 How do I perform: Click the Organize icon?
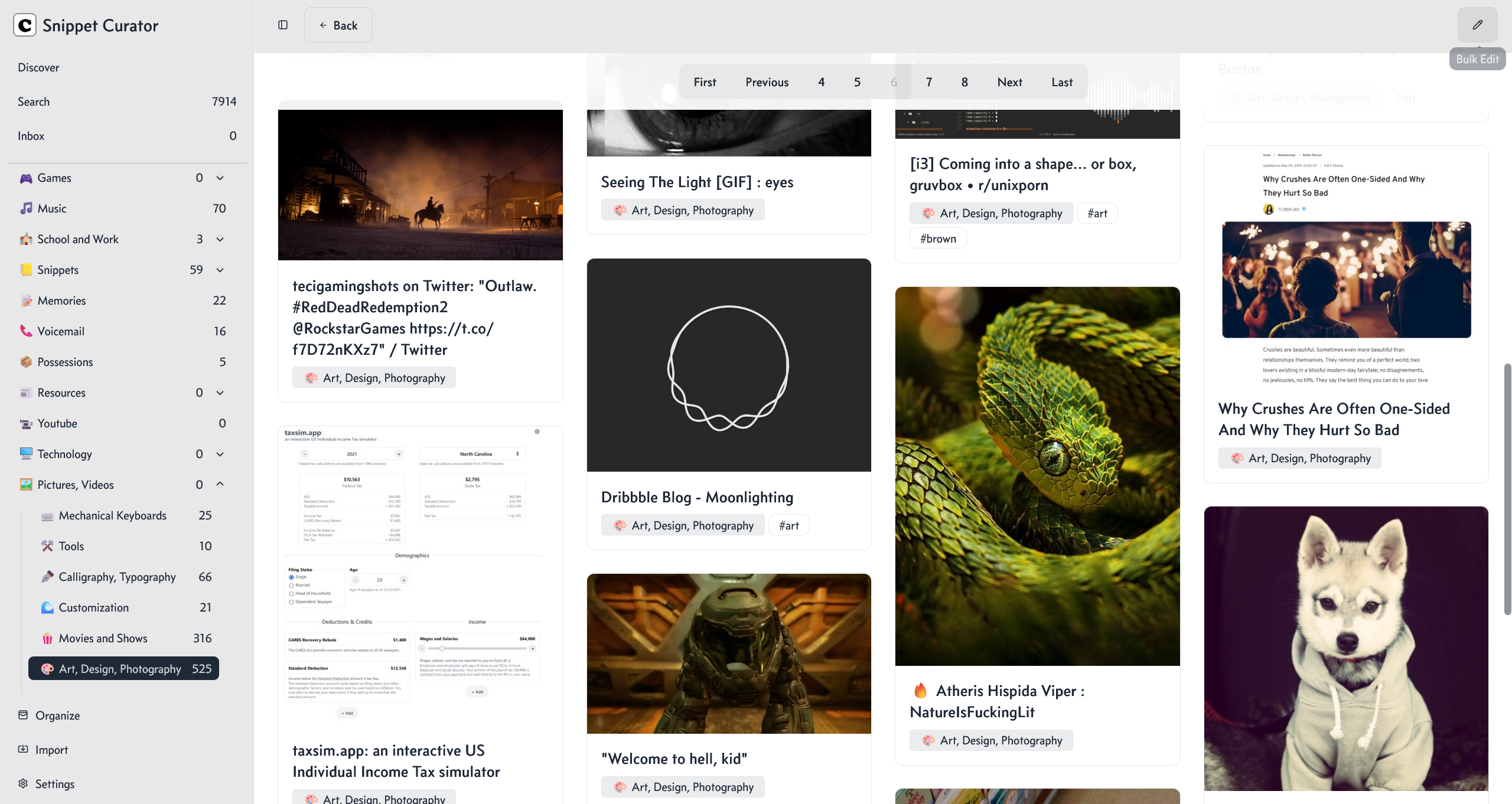(23, 715)
